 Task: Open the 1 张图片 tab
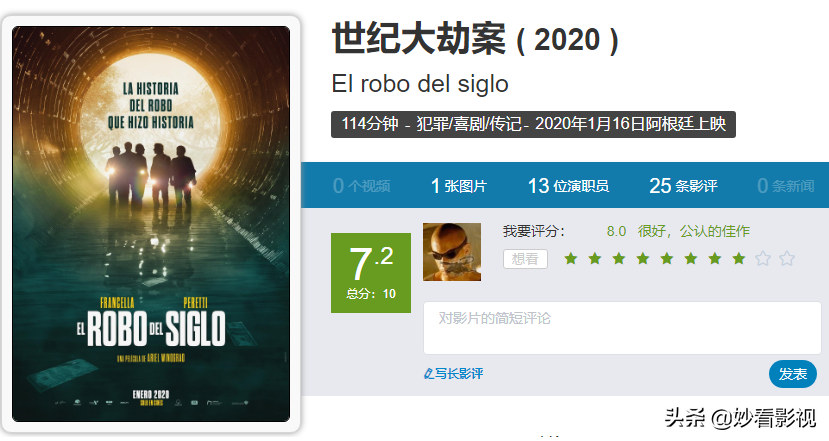[458, 186]
